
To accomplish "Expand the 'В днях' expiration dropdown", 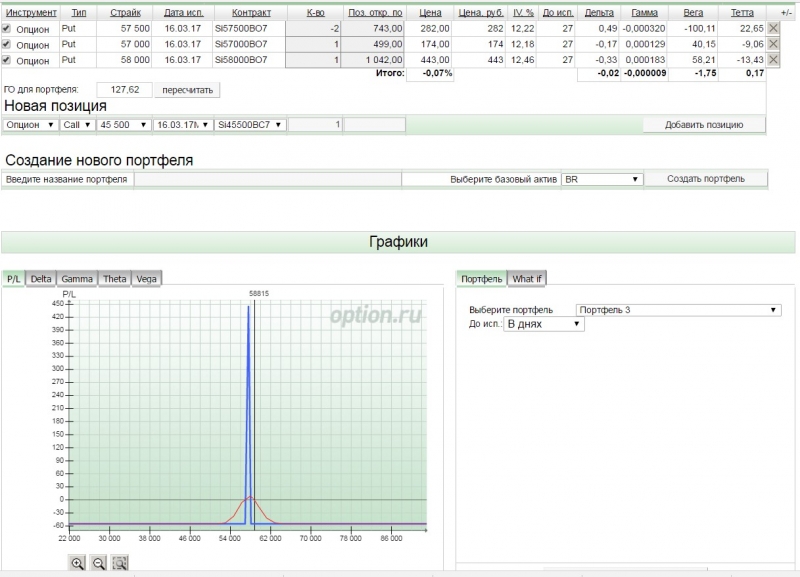I will click(x=544, y=324).
